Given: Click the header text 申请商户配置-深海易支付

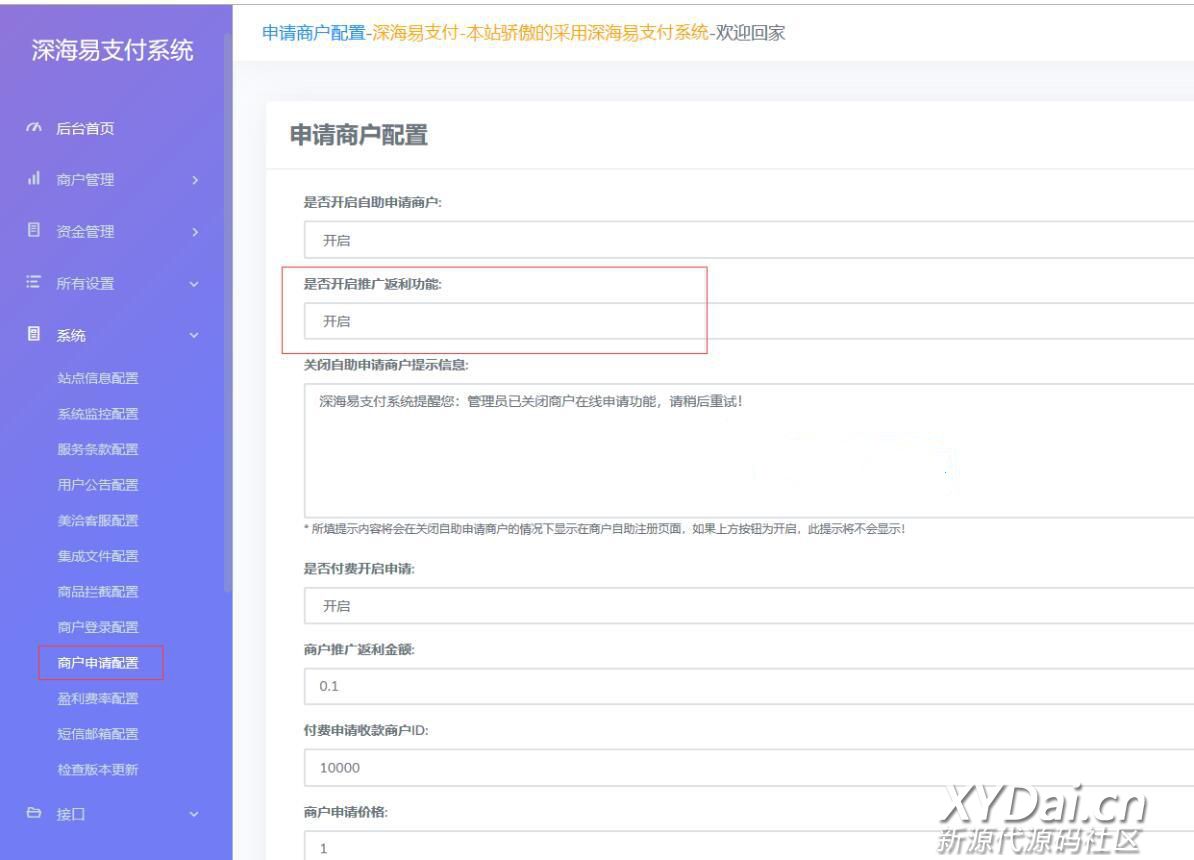Looking at the screenshot, I should pyautogui.click(x=360, y=33).
